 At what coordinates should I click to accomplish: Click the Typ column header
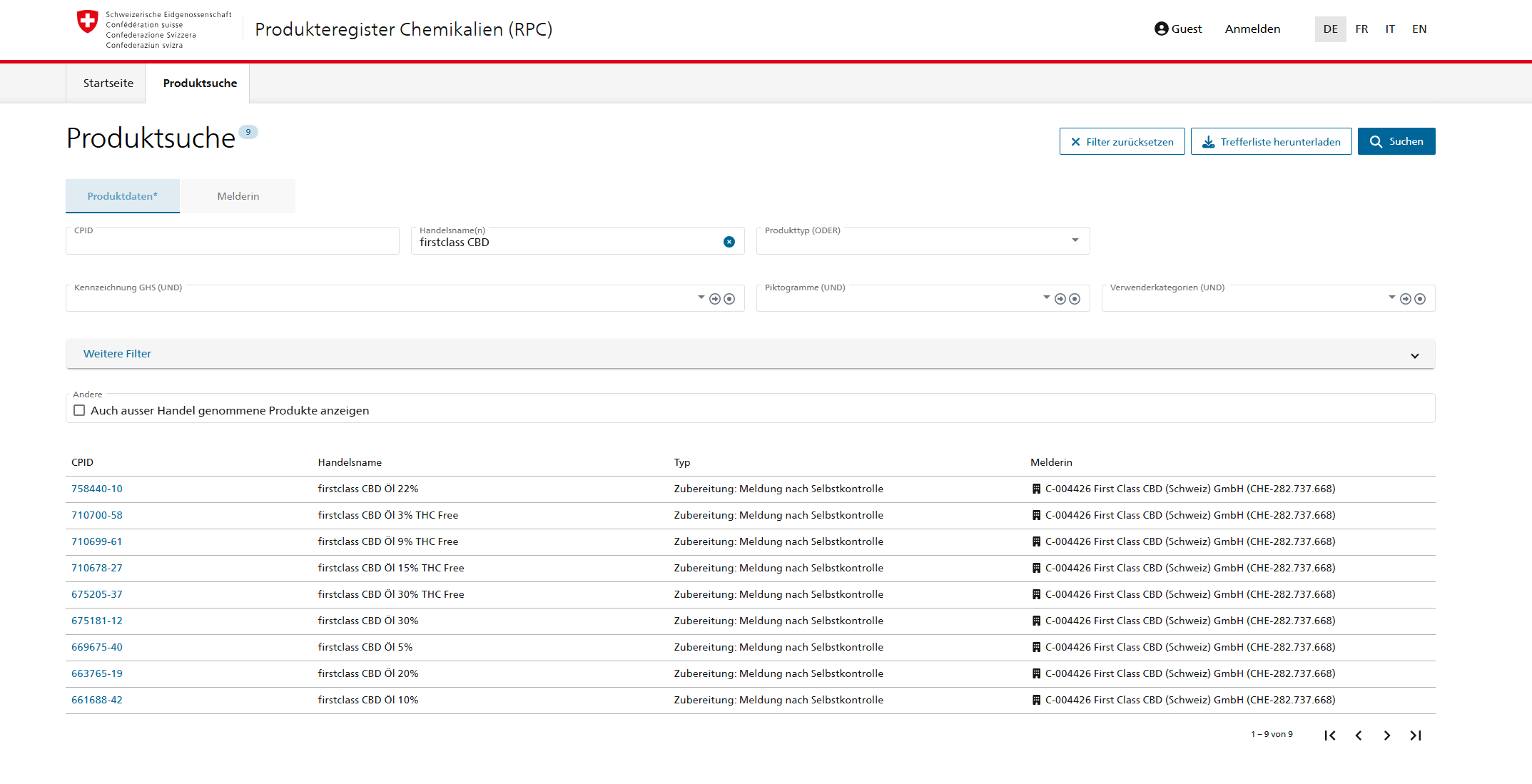682,462
